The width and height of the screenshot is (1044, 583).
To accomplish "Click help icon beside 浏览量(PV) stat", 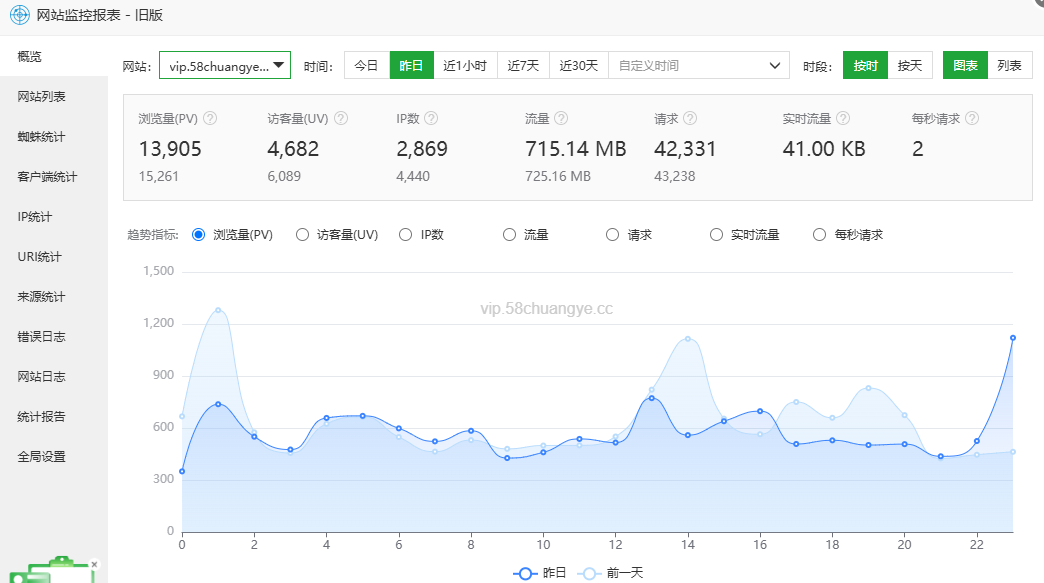I will point(210,118).
